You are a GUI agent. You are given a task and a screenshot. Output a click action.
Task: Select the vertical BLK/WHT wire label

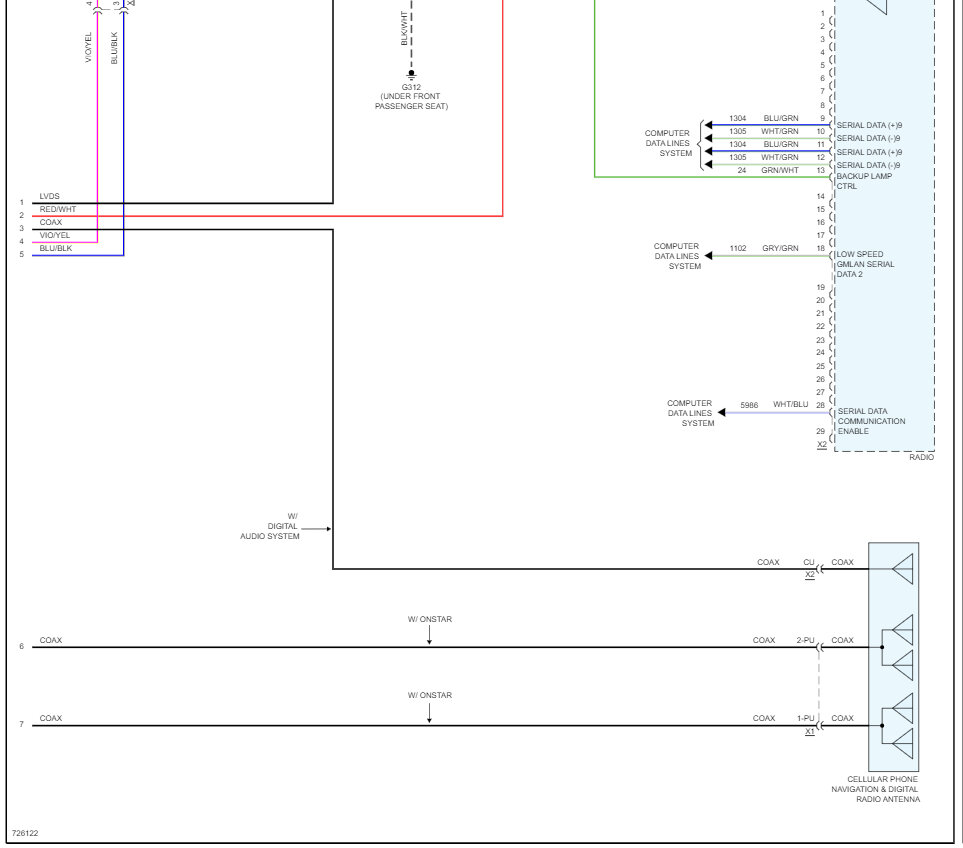tap(404, 28)
